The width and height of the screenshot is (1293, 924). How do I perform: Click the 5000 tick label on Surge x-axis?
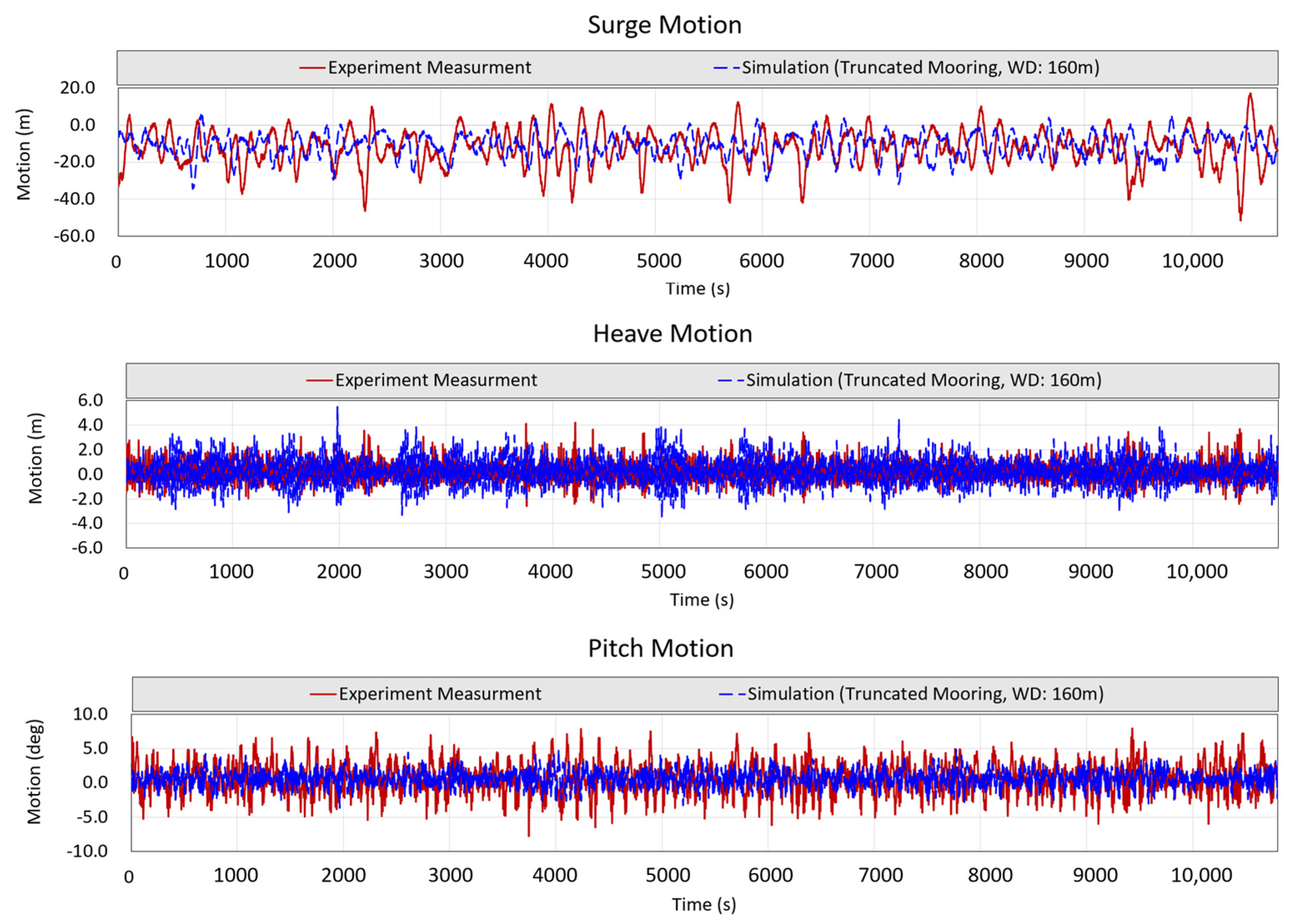point(659,261)
